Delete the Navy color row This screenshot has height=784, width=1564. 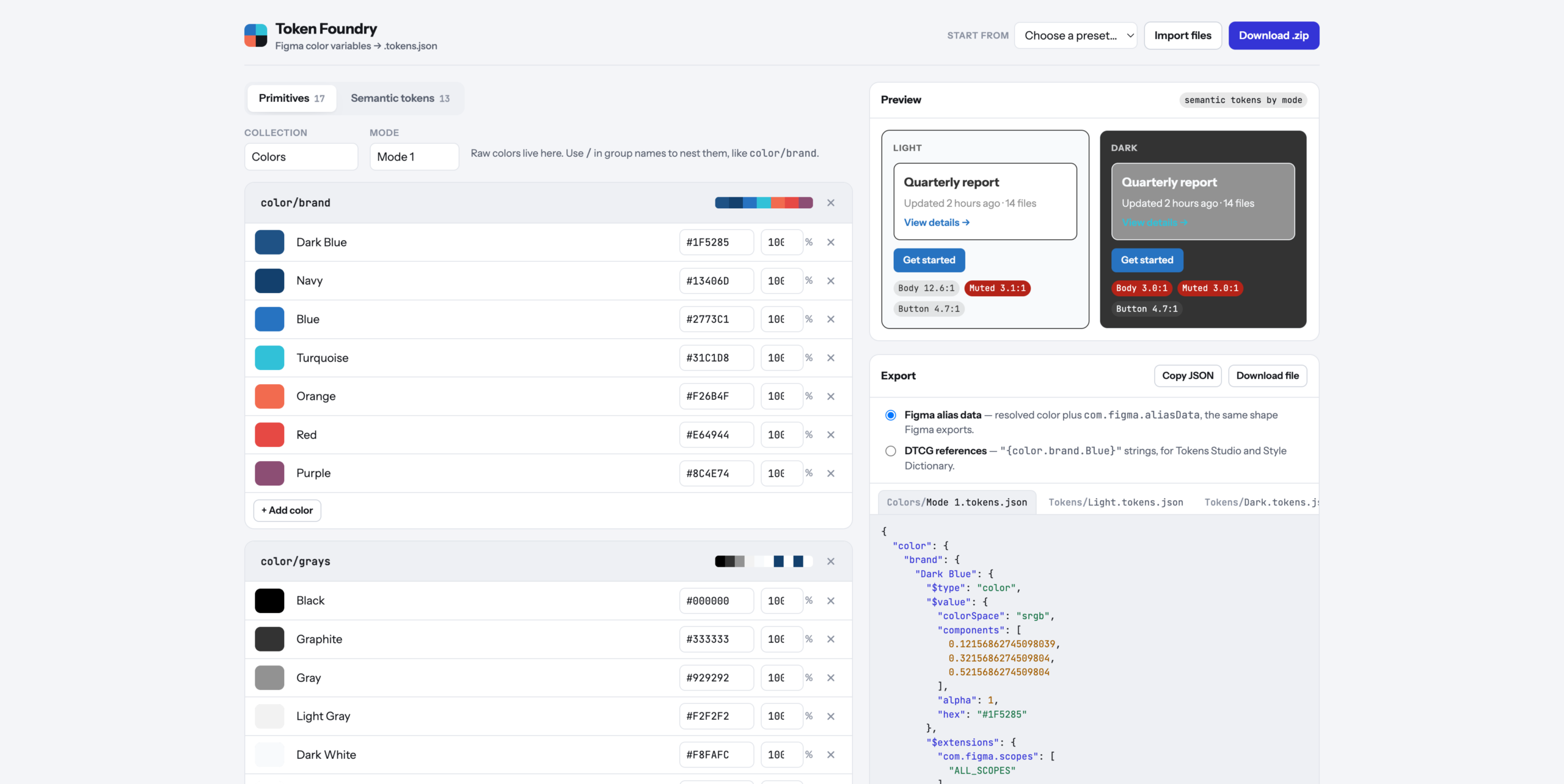click(x=831, y=281)
